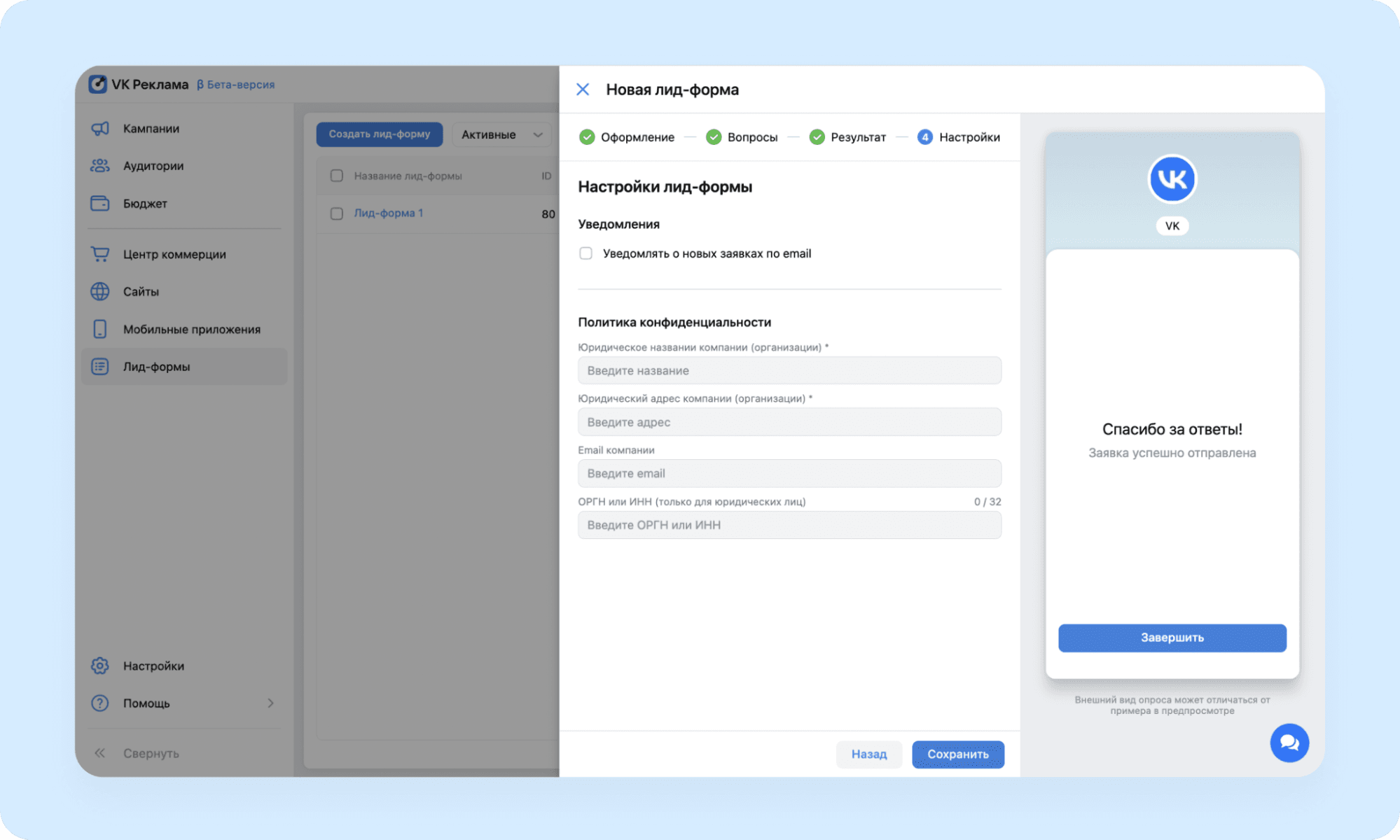
Task: Open the chat support bubble icon
Action: click(1289, 743)
